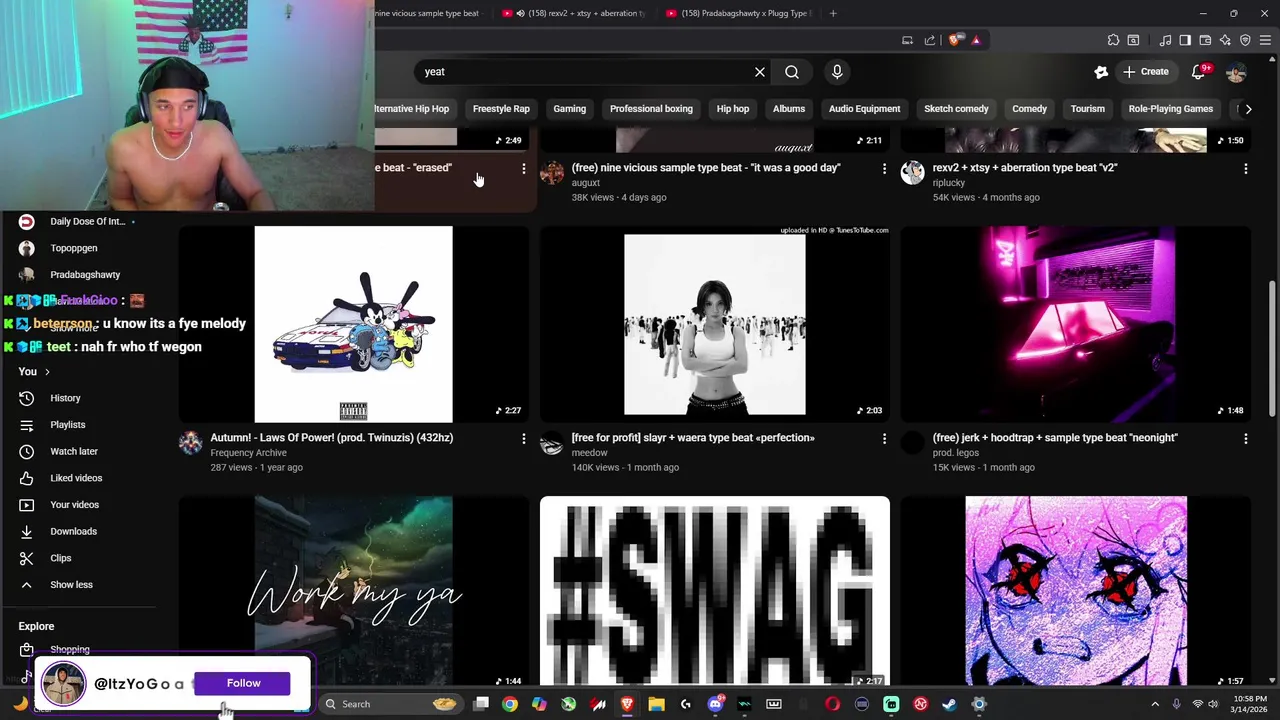Open browser extensions puzzle icon
The width and height of the screenshot is (1280, 720).
tap(1113, 40)
